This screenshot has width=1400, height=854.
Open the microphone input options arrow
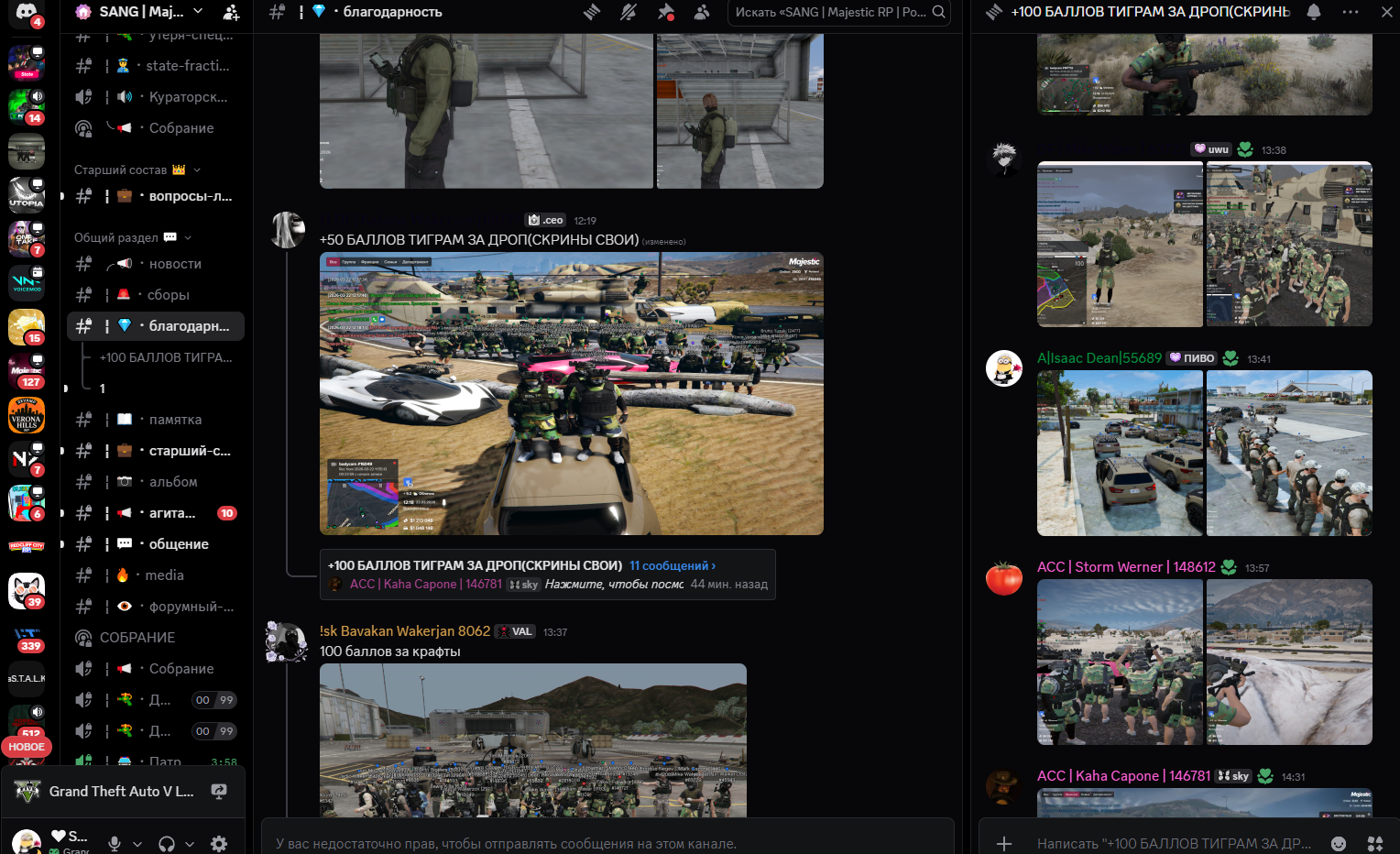[x=137, y=844]
